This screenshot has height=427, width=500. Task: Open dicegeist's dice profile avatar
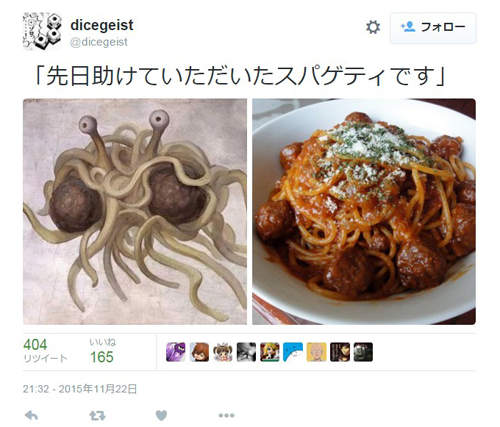click(x=42, y=31)
